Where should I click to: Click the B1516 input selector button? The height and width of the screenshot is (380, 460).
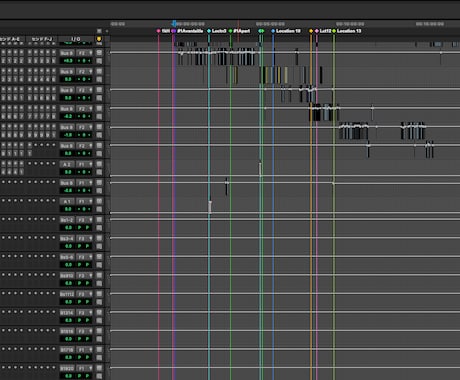[68, 331]
